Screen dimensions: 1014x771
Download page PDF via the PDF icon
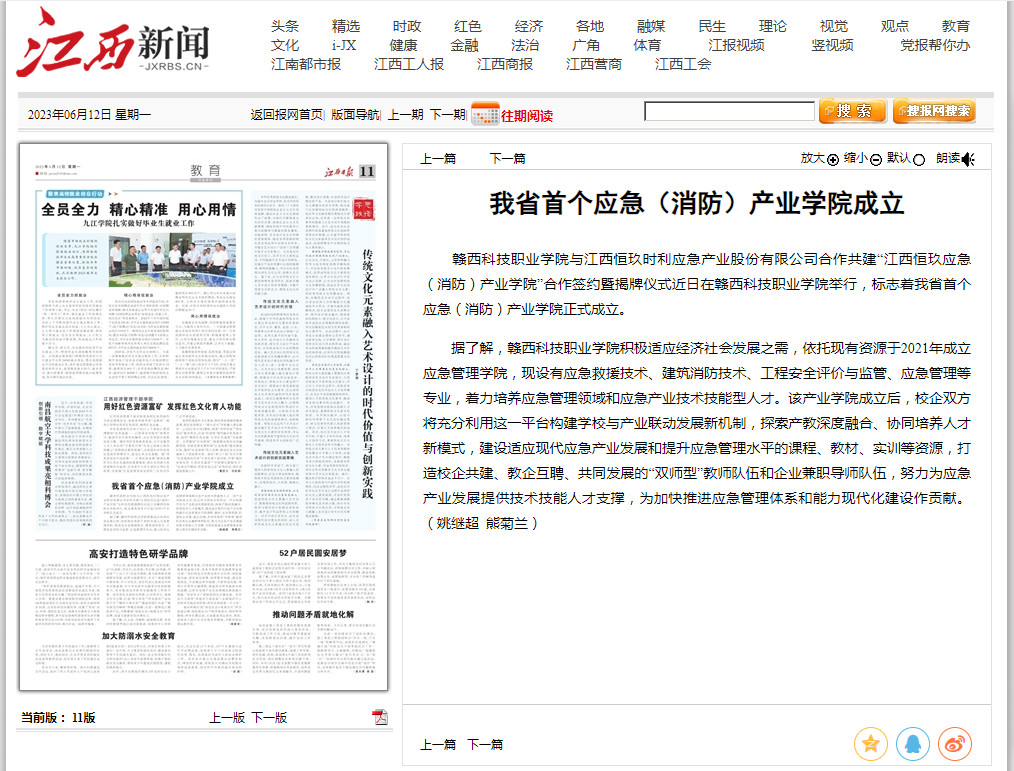coord(379,717)
